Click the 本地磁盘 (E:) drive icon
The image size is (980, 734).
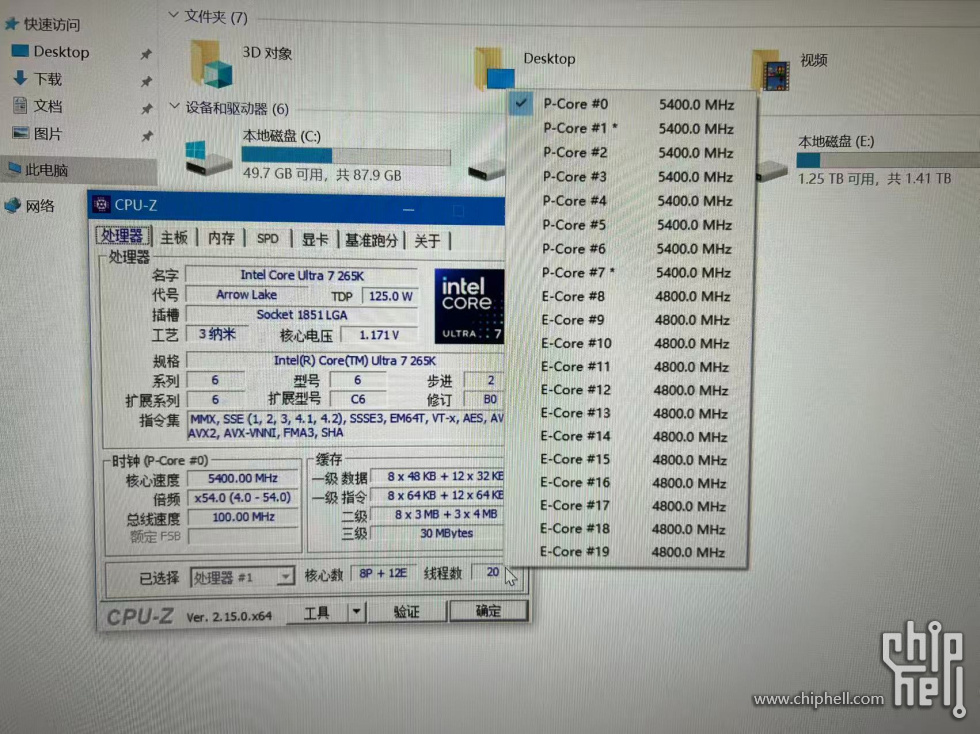point(771,165)
